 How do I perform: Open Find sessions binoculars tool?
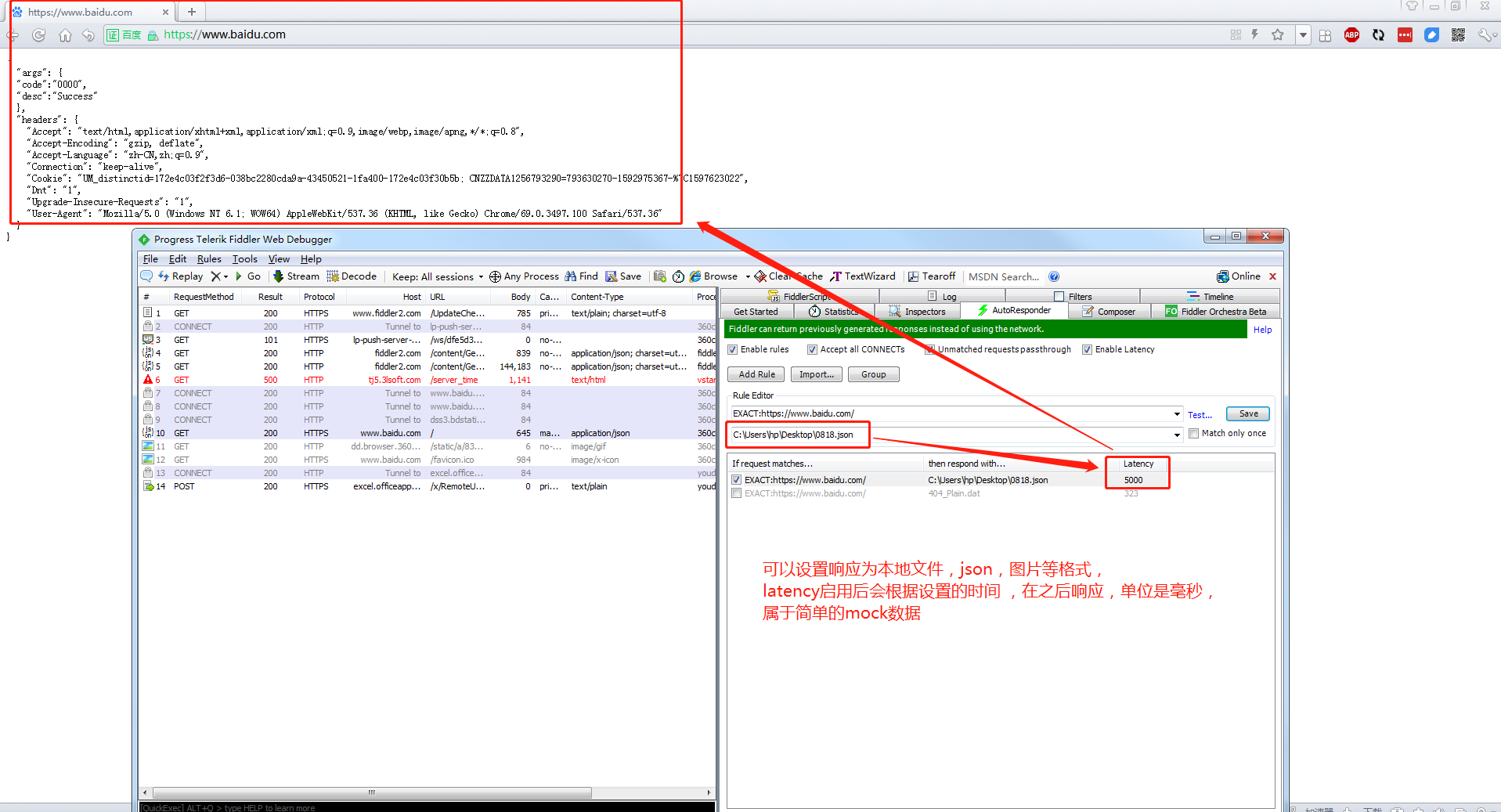pyautogui.click(x=582, y=276)
